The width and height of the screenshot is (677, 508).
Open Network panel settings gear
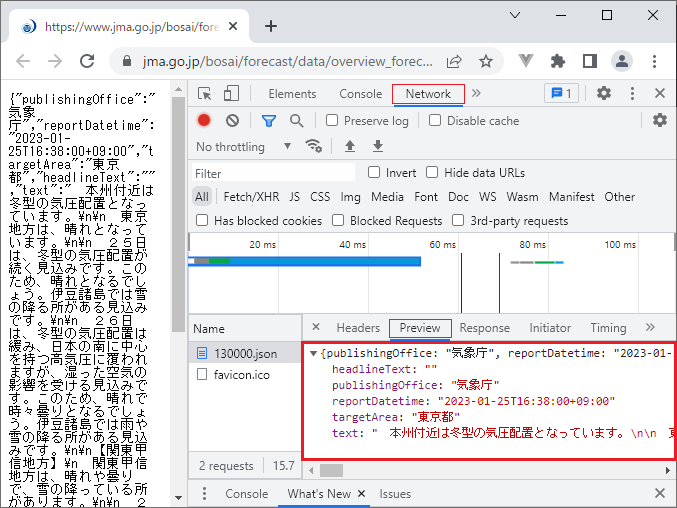[659, 120]
